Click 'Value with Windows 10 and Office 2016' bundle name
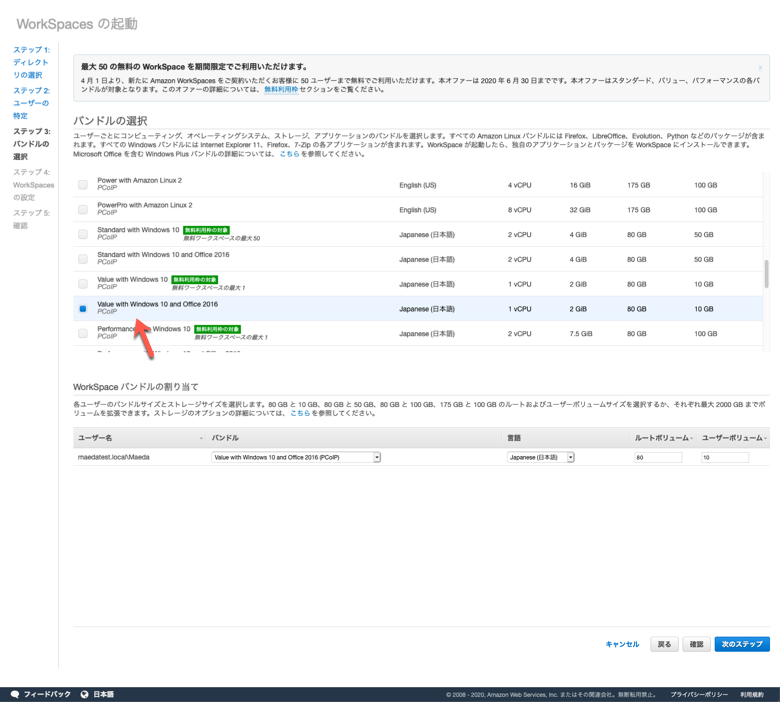 click(158, 304)
